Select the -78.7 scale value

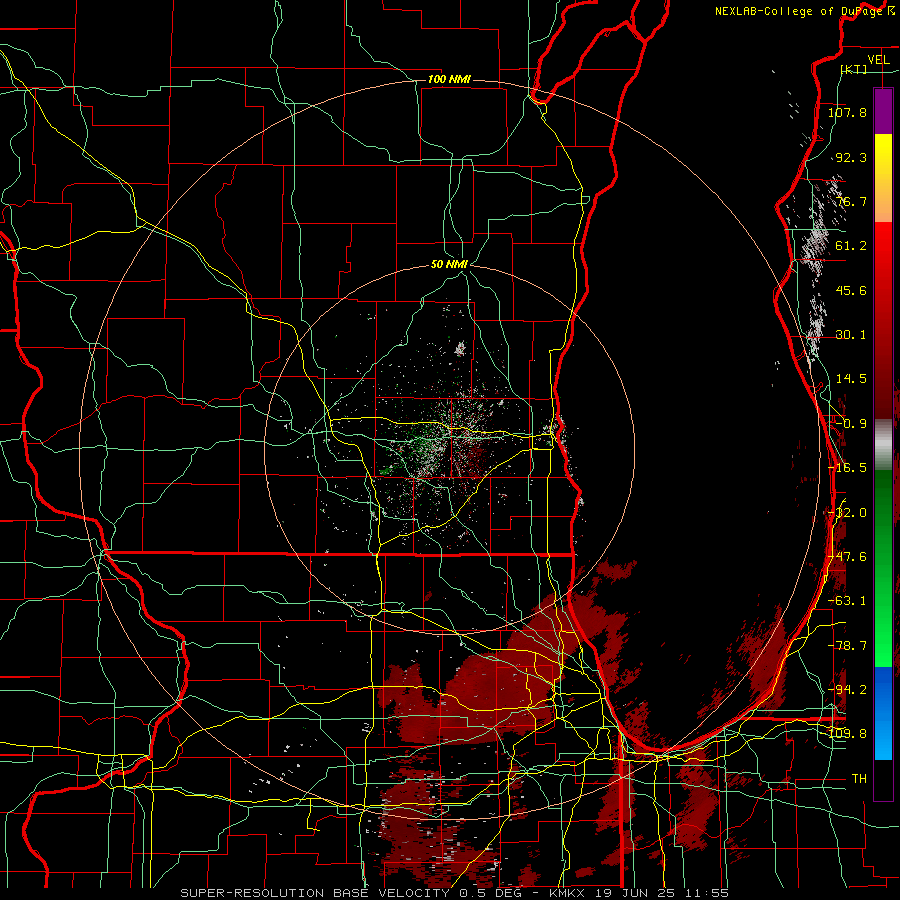pos(847,646)
